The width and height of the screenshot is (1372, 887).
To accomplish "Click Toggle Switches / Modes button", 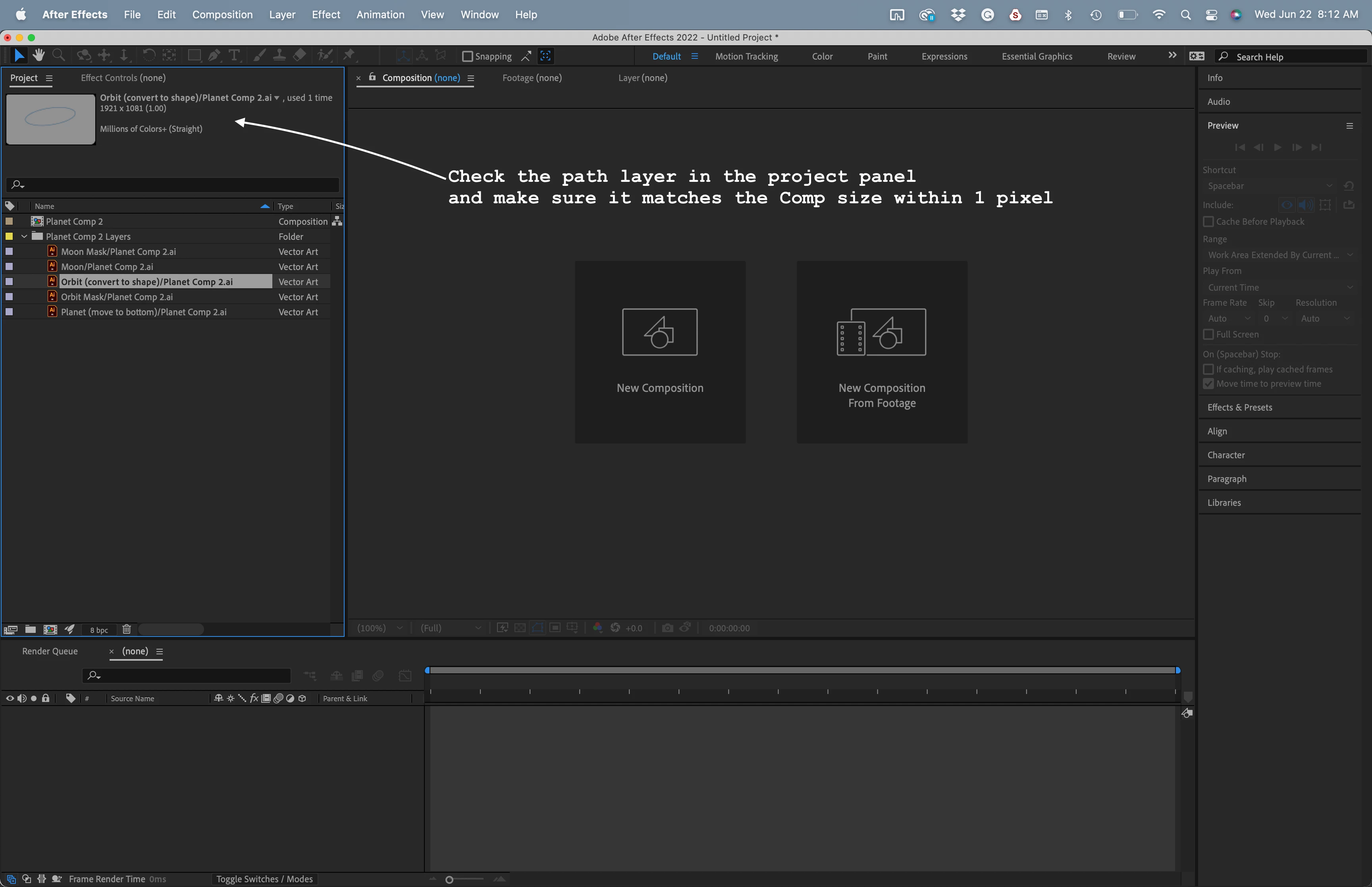I will pyautogui.click(x=264, y=879).
